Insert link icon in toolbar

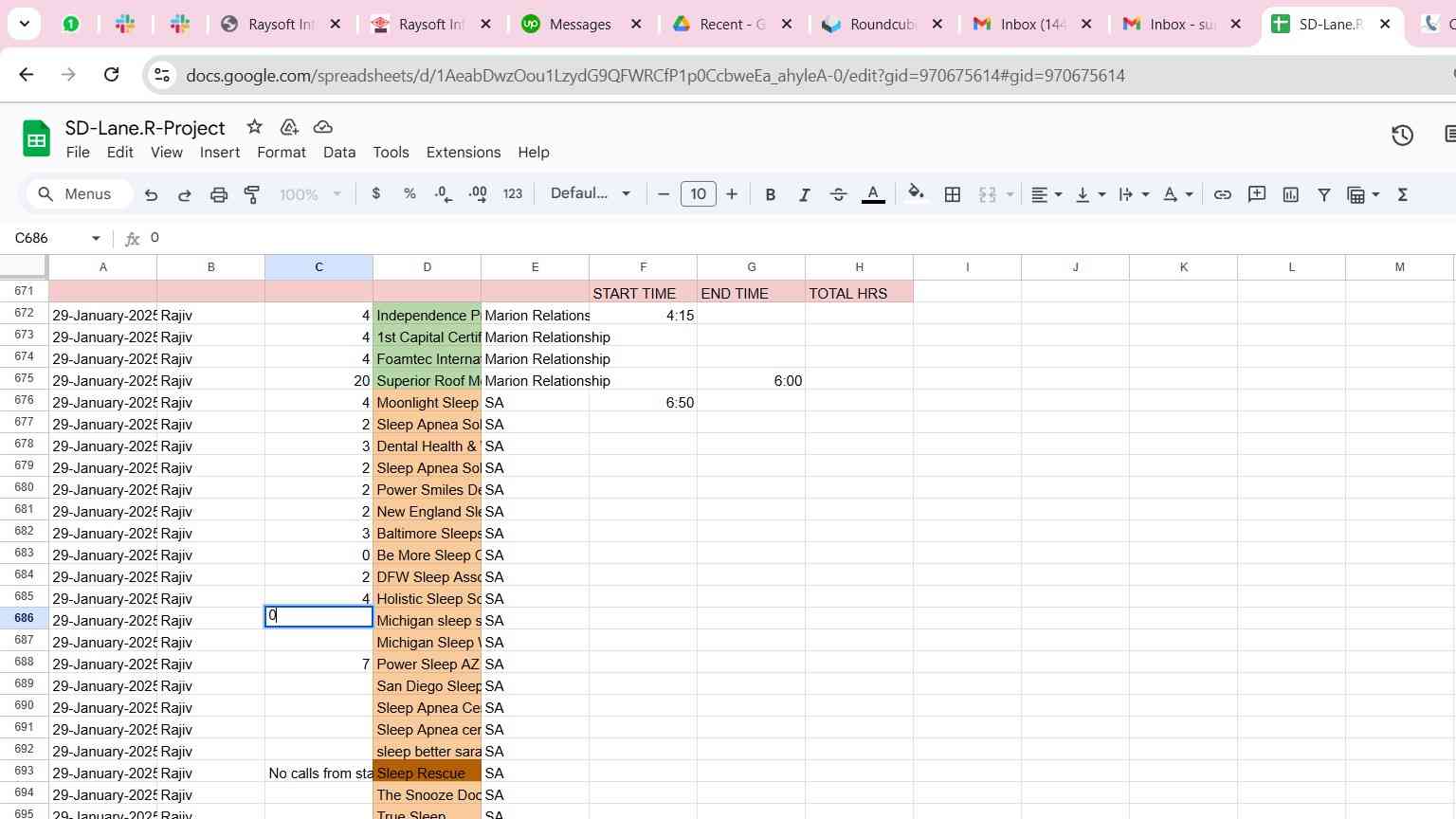(1223, 194)
